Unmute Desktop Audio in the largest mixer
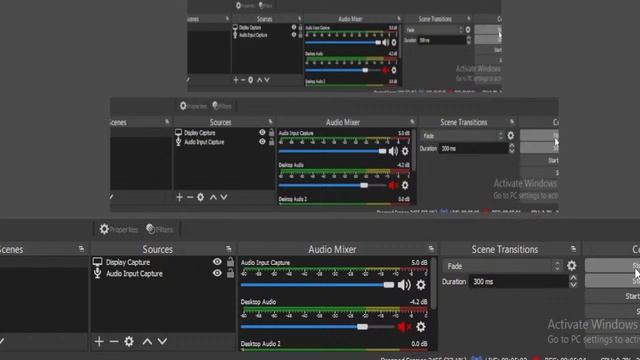640x360 pixels. click(x=404, y=327)
